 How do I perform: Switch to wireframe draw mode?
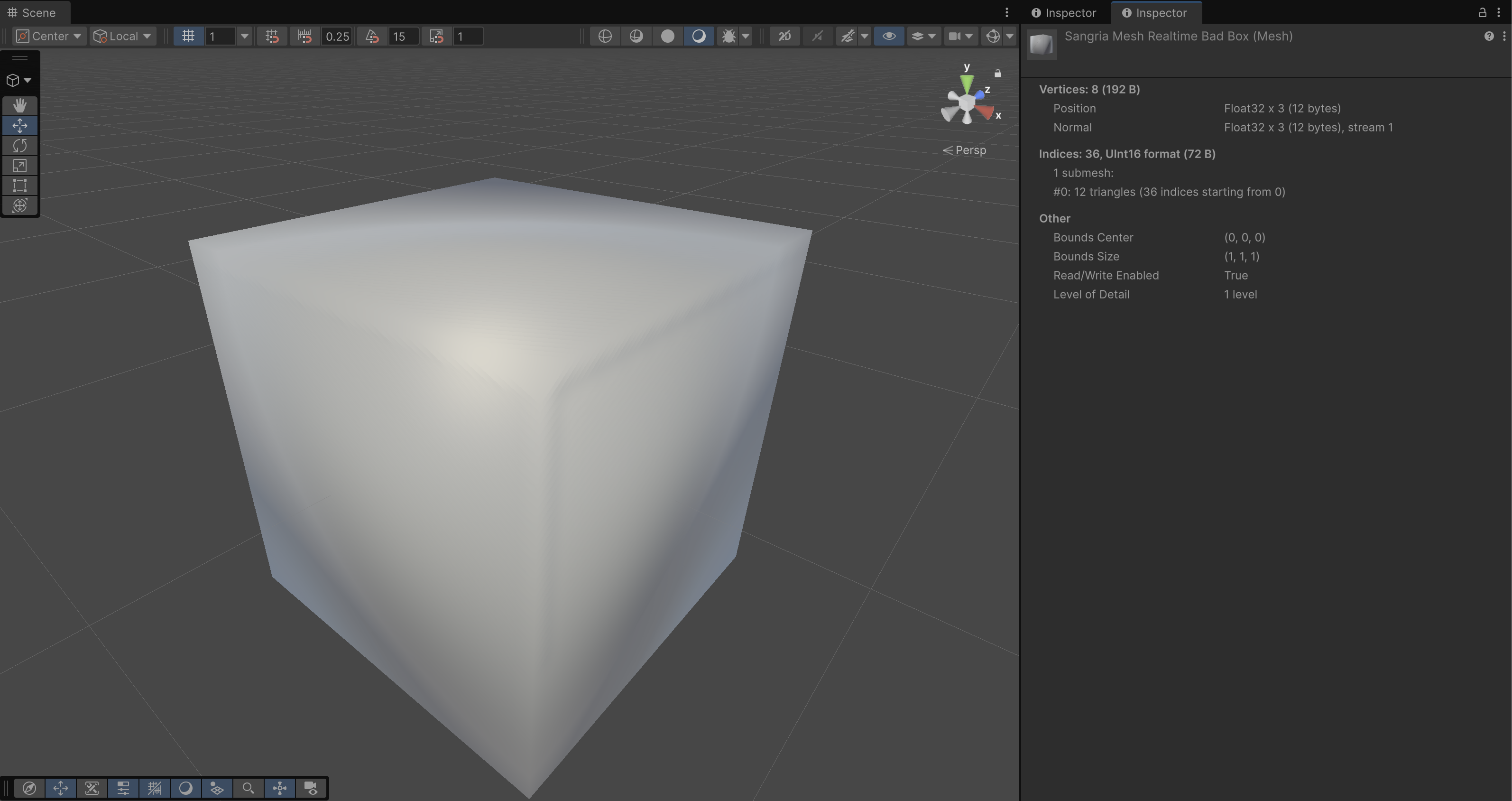tap(605, 37)
